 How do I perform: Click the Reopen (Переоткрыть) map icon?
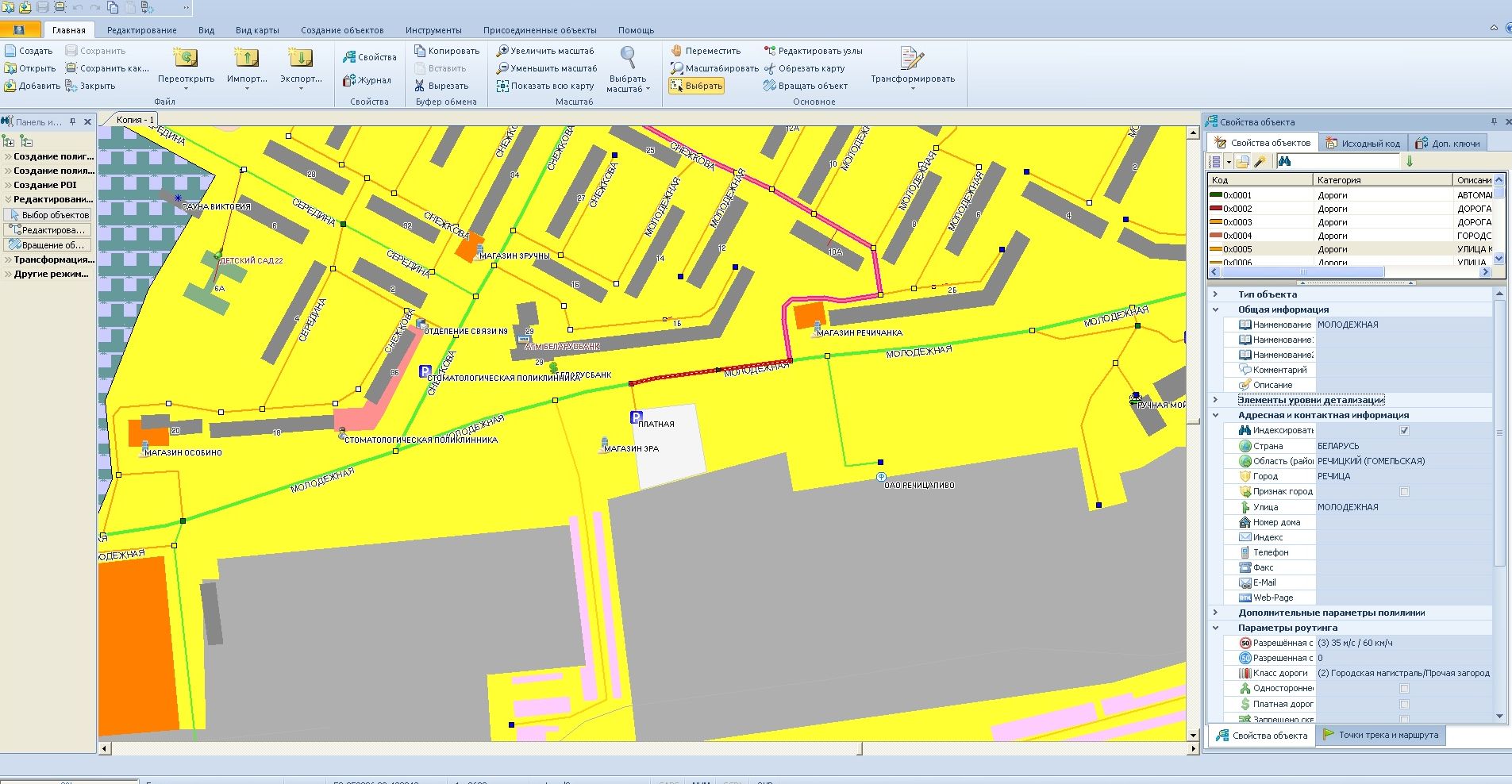pyautogui.click(x=186, y=59)
